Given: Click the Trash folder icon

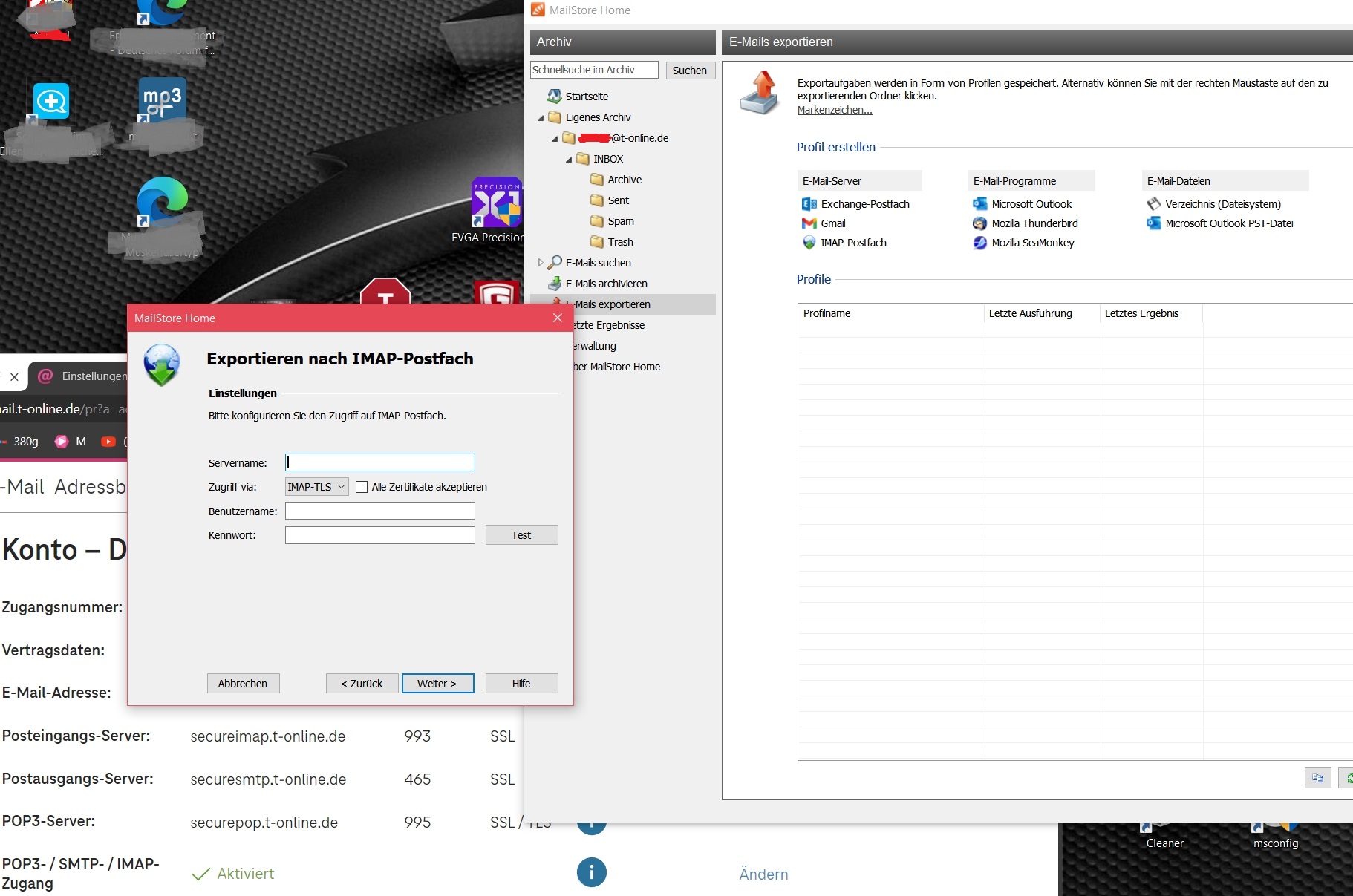Looking at the screenshot, I should (x=597, y=242).
